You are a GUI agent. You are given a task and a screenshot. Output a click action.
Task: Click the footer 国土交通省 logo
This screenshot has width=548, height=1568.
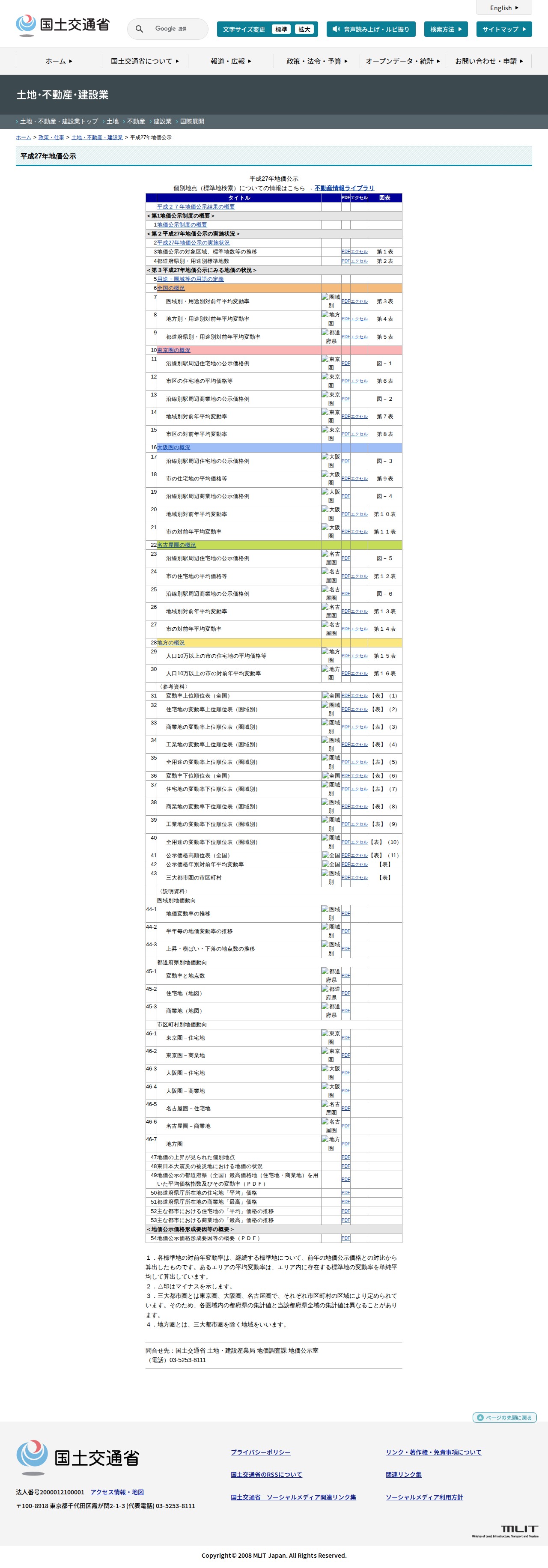[x=78, y=1457]
